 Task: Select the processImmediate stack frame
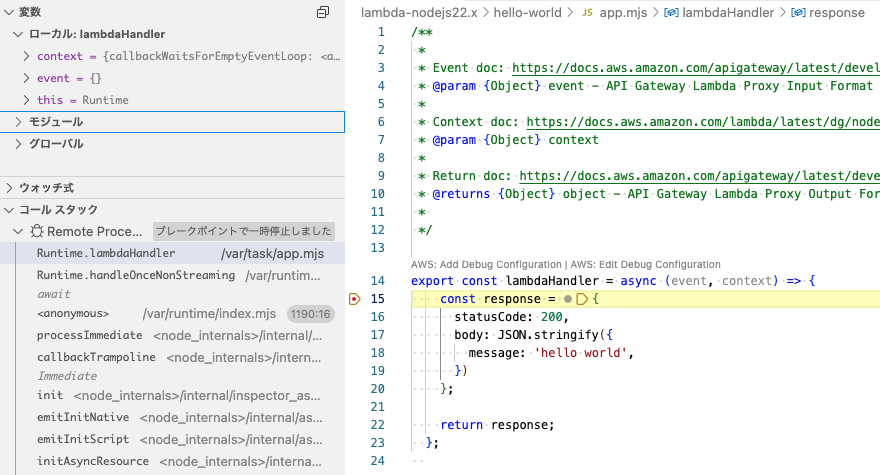pyautogui.click(x=172, y=335)
